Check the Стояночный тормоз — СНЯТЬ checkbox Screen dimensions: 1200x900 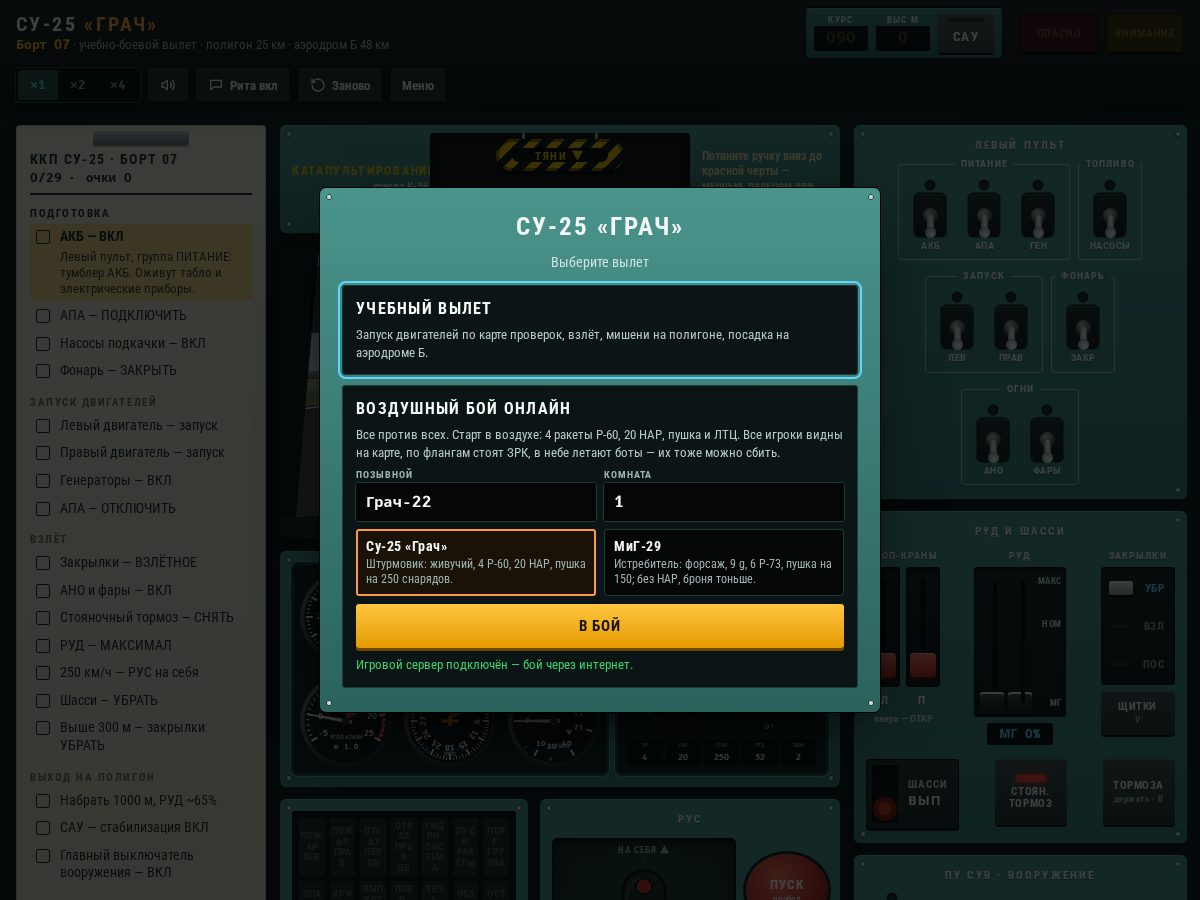point(43,618)
